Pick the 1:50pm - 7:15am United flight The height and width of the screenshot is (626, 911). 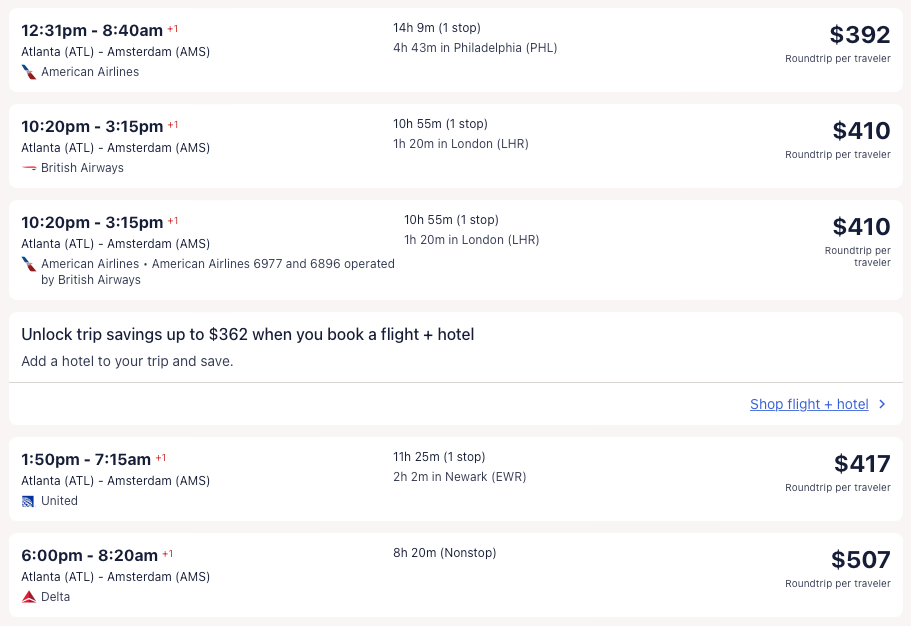click(86, 459)
